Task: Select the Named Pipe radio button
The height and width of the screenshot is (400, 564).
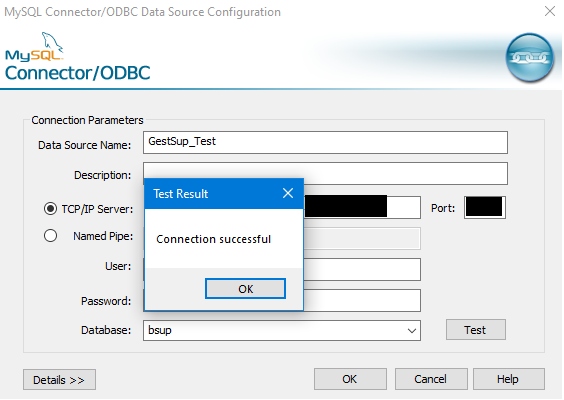Action: pyautogui.click(x=50, y=236)
